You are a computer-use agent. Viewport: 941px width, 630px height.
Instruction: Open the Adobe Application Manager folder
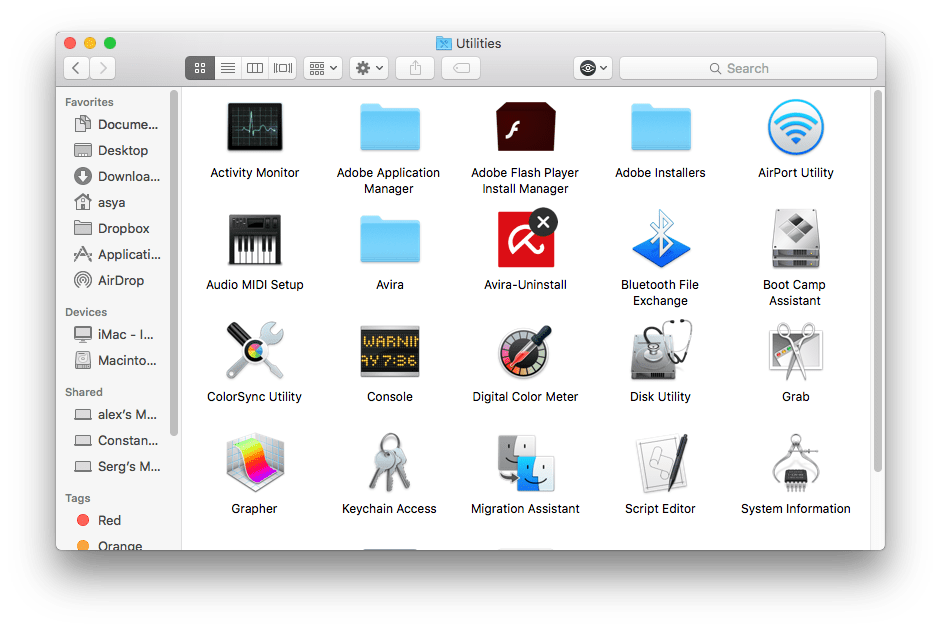[x=389, y=127]
